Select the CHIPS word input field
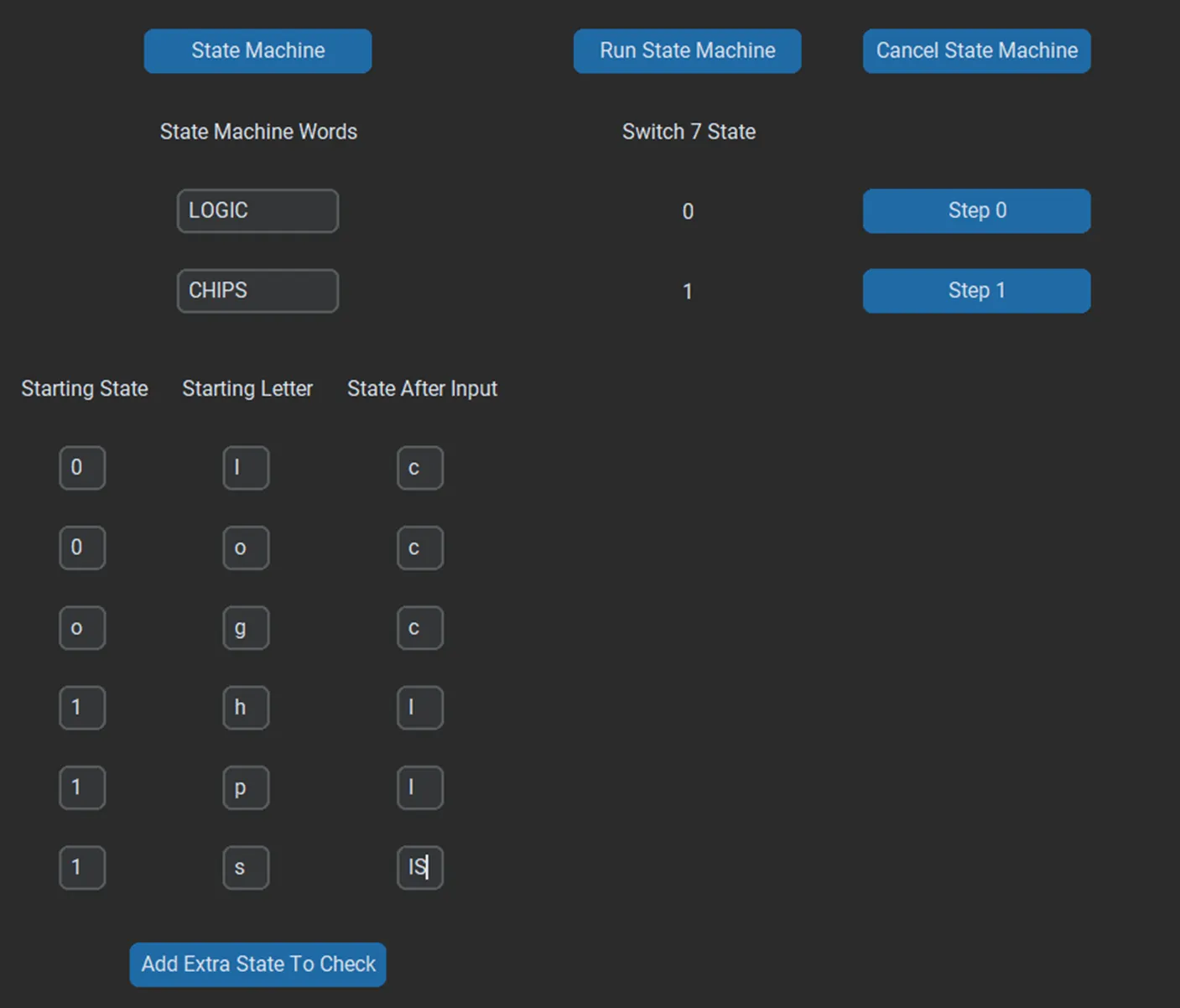The width and height of the screenshot is (1180, 1008). [257, 290]
